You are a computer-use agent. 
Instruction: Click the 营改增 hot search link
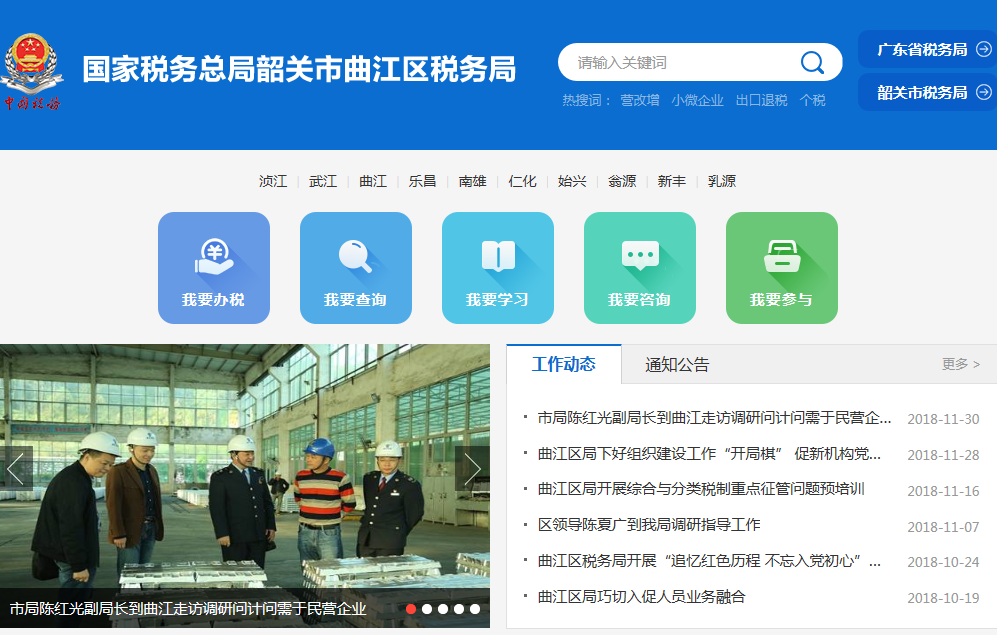tap(640, 100)
